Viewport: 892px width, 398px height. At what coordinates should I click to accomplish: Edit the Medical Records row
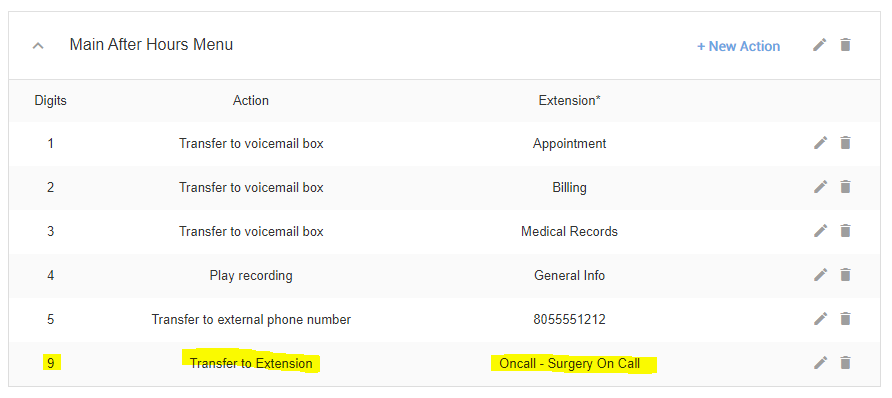coord(820,231)
